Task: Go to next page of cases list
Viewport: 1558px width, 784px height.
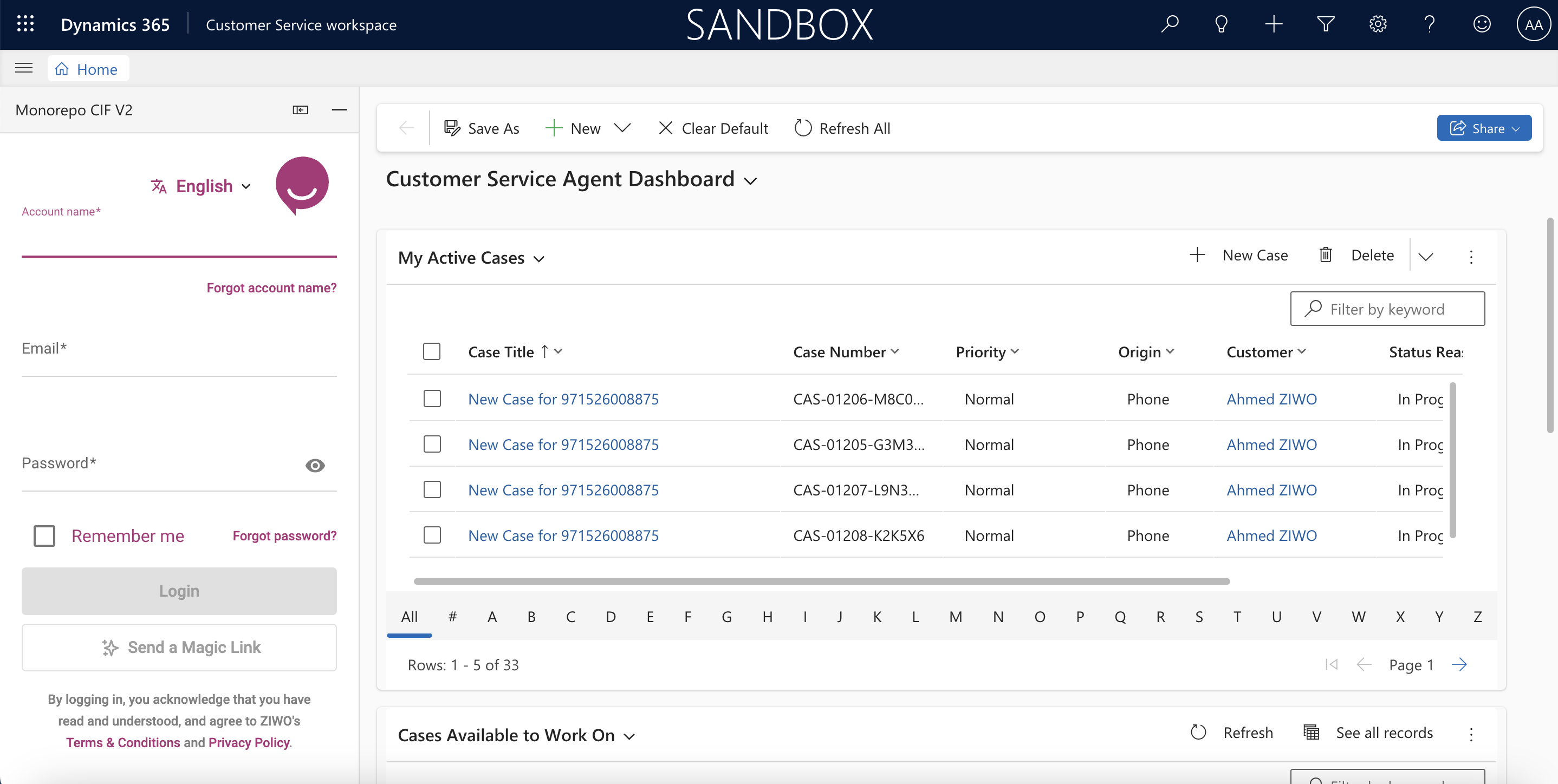Action: tap(1459, 664)
